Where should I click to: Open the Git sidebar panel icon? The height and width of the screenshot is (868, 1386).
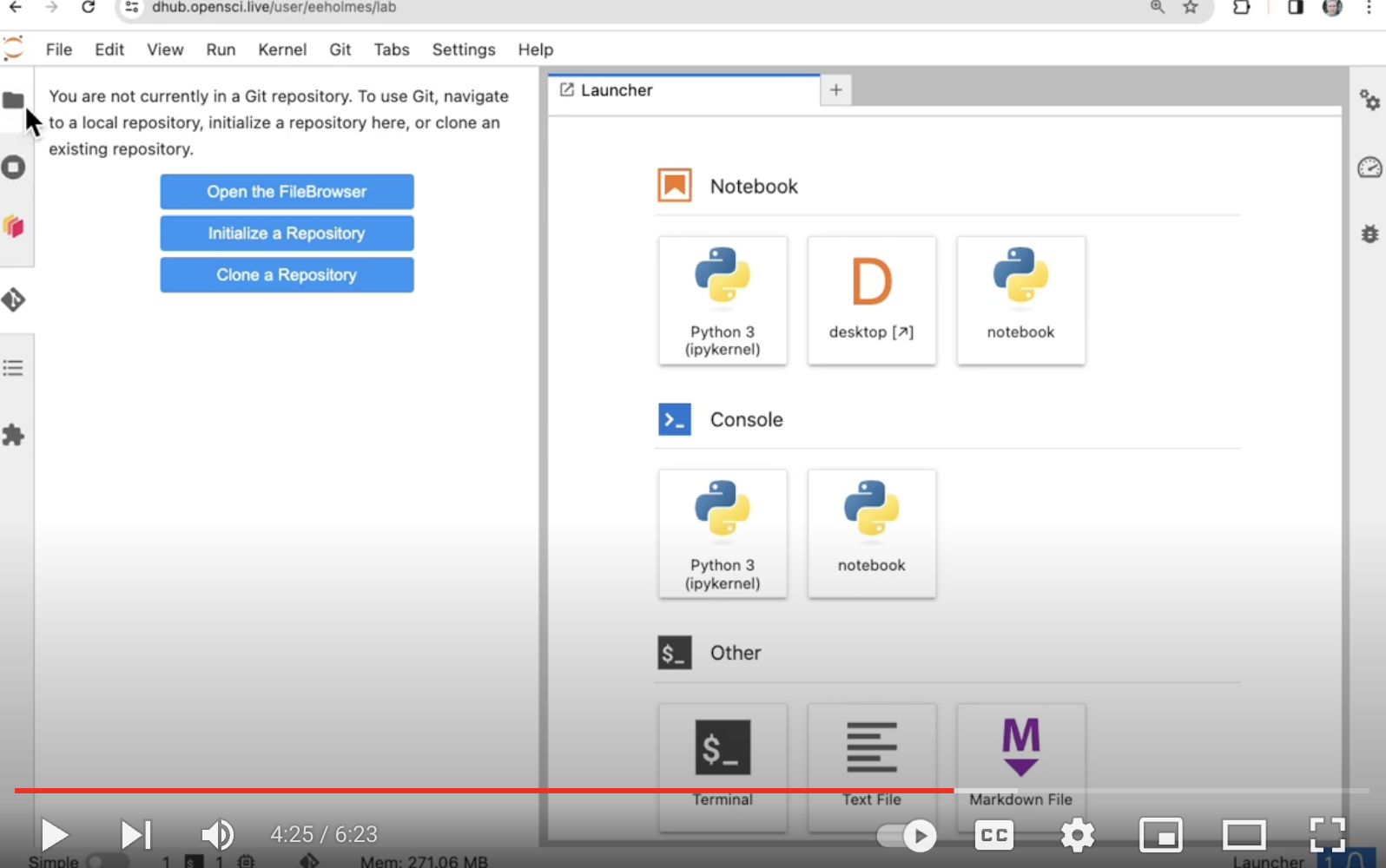13,300
